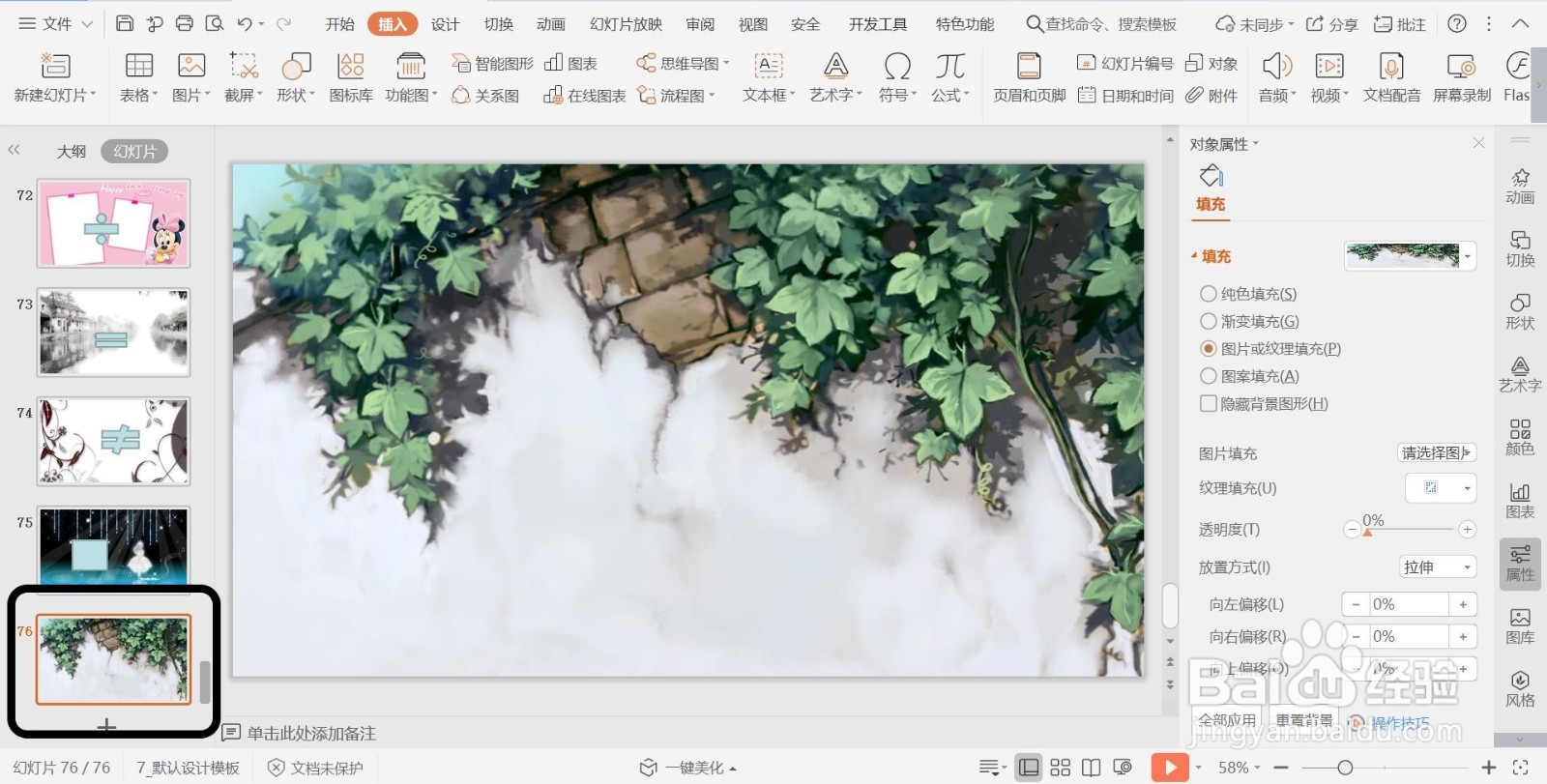Select slide 75 thumbnail

coord(114,546)
